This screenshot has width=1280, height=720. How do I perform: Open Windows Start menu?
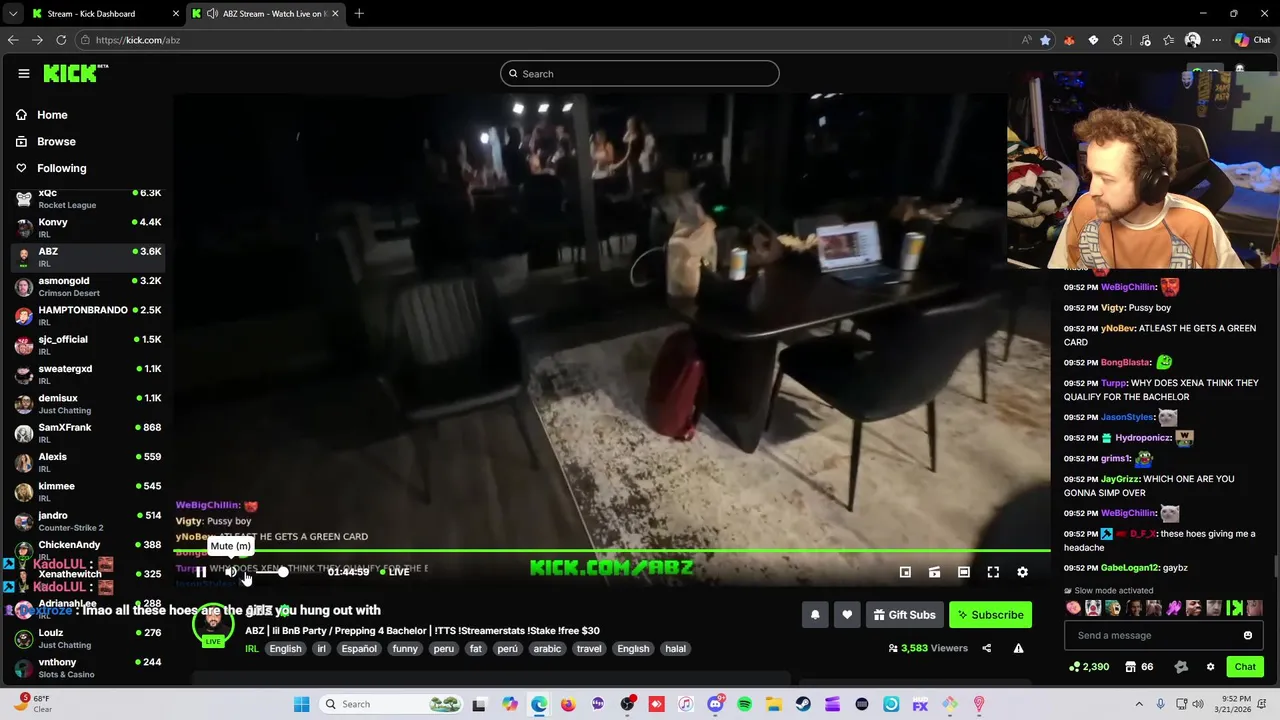click(301, 704)
